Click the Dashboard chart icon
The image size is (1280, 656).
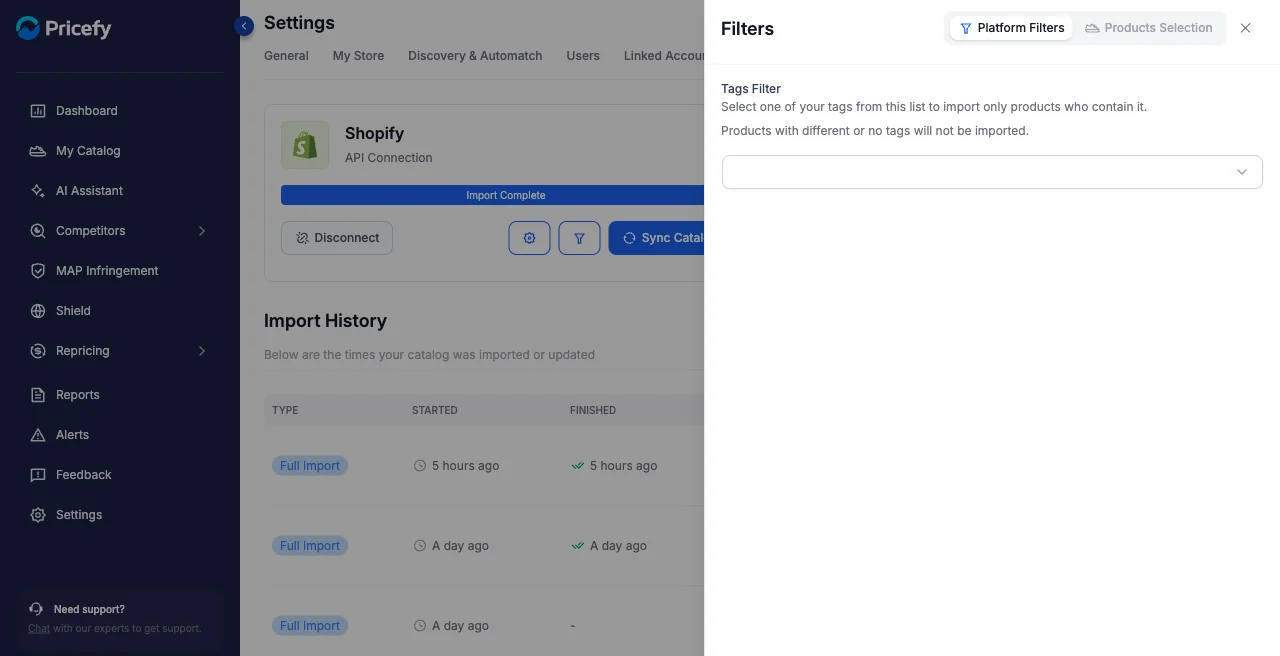coord(38,111)
